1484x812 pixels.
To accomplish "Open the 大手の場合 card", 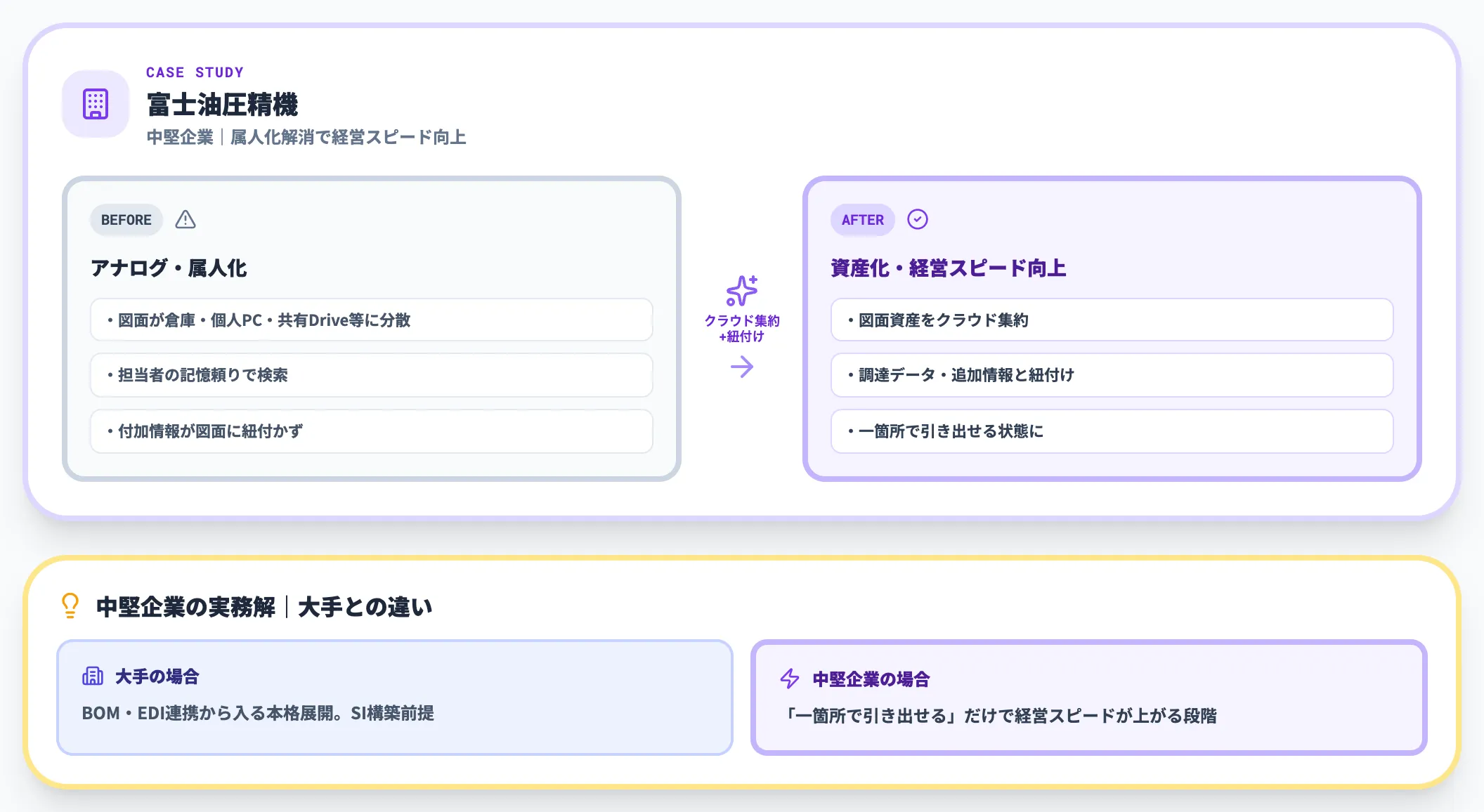I will [x=394, y=698].
